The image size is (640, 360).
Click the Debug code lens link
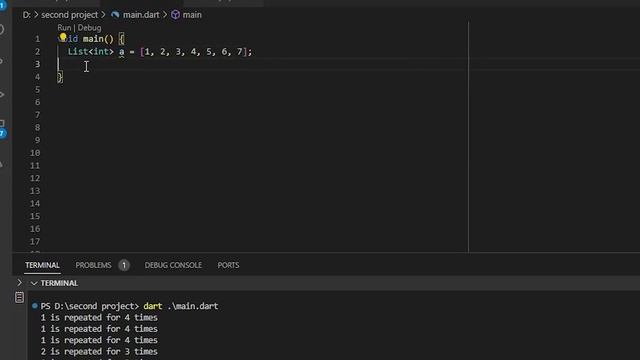click(89, 28)
